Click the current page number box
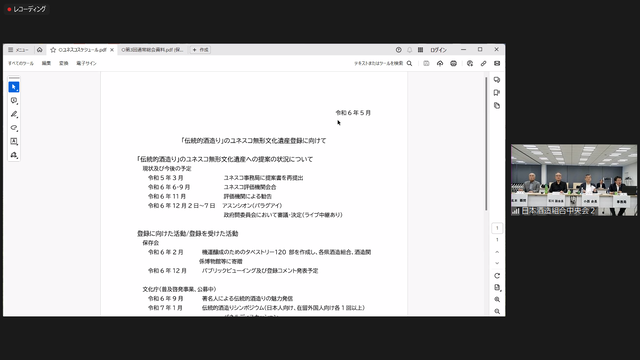 tap(497, 228)
